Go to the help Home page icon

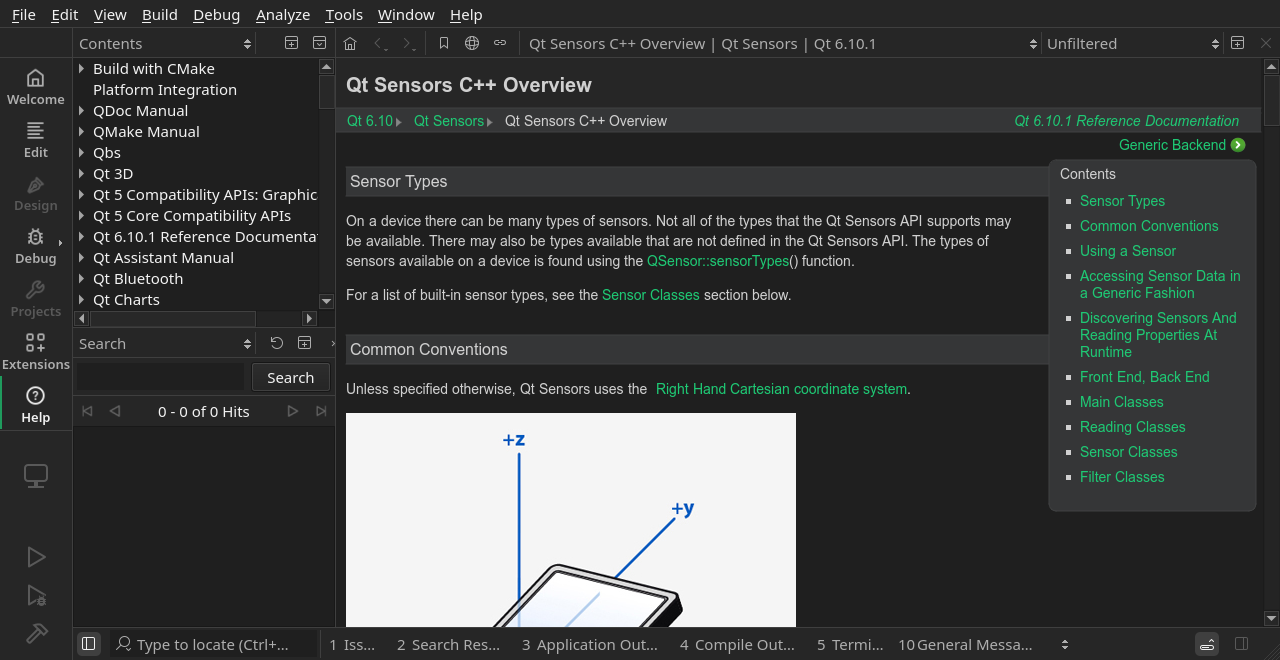350,43
